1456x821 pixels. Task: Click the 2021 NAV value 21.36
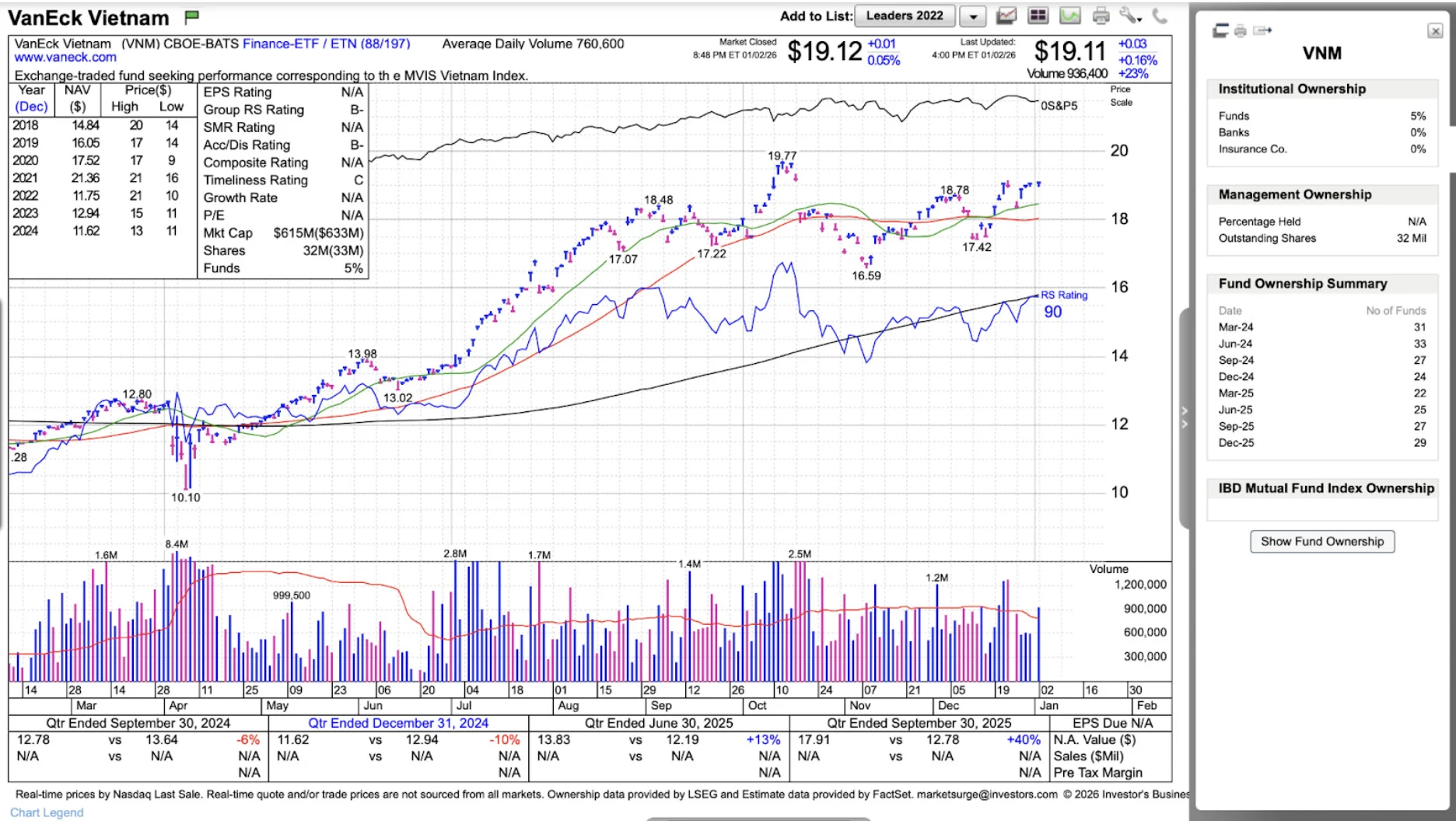(86, 178)
